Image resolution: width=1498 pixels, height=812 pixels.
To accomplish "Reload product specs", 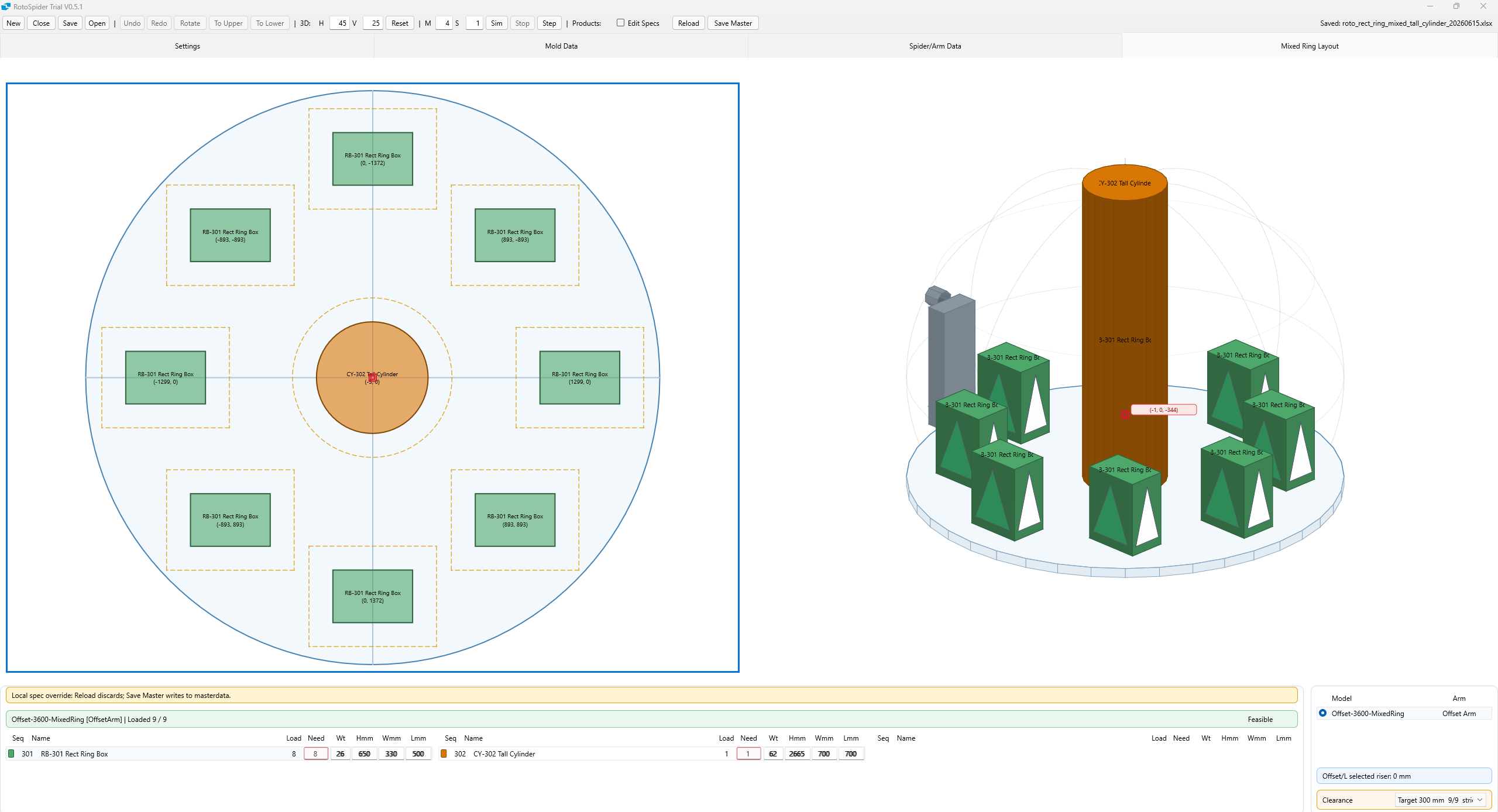I will point(689,23).
